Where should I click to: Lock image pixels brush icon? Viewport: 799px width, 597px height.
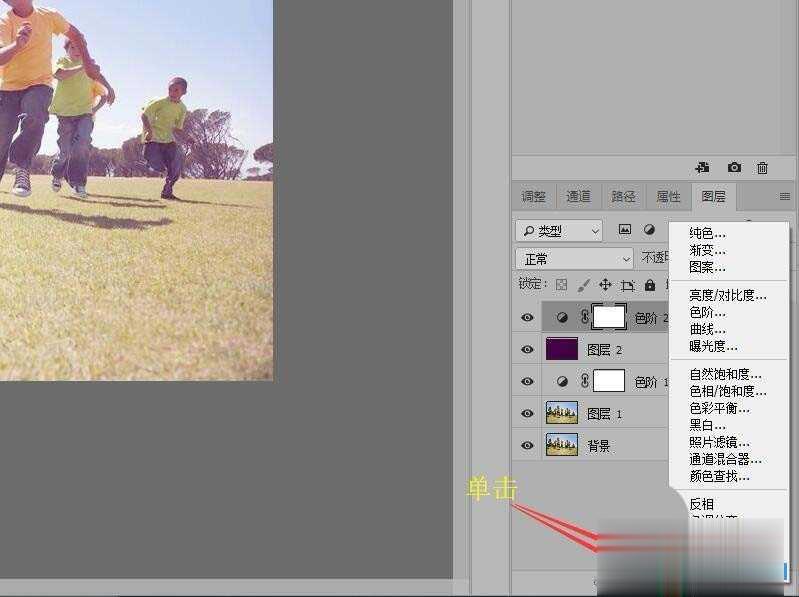pyautogui.click(x=583, y=285)
